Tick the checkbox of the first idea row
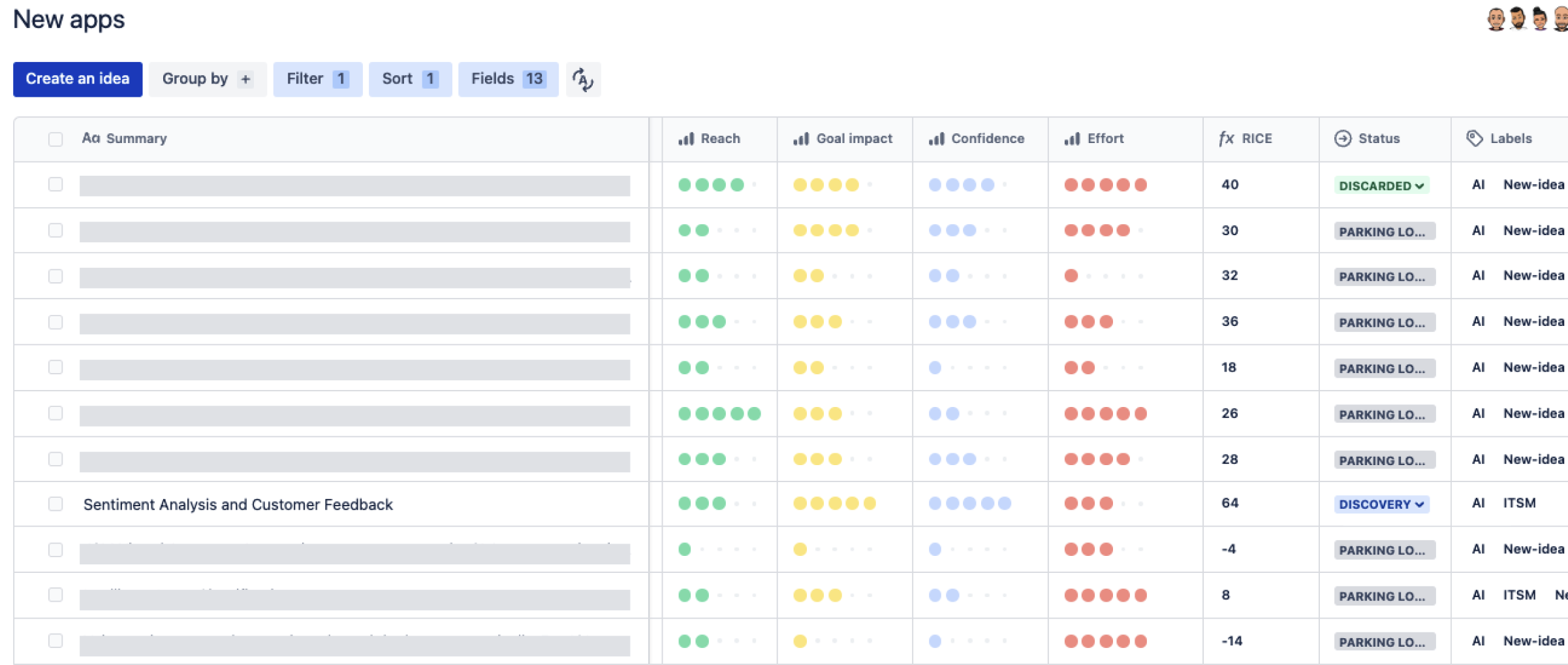 click(x=55, y=184)
